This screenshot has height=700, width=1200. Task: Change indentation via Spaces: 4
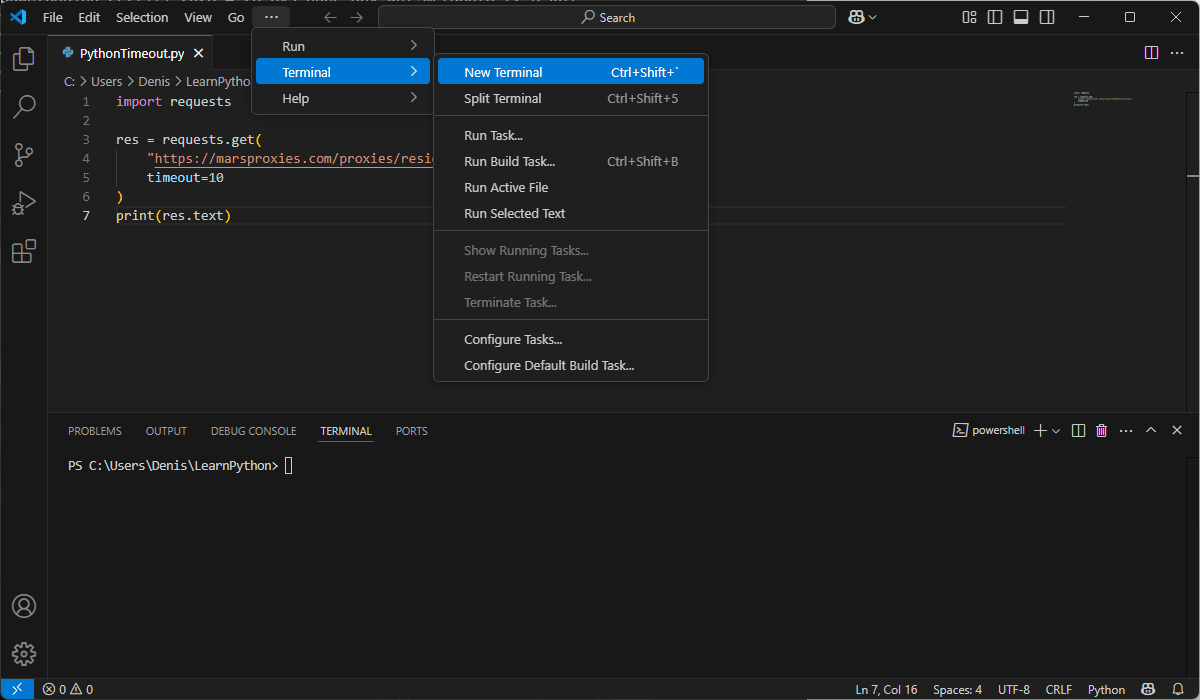point(957,689)
